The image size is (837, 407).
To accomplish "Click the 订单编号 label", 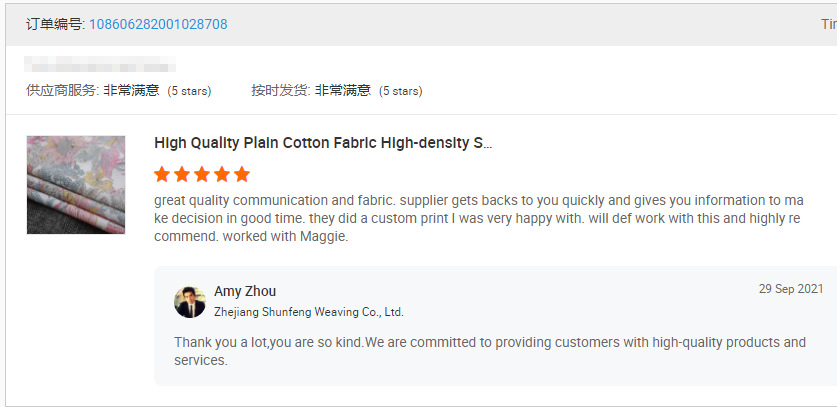I will coord(55,24).
